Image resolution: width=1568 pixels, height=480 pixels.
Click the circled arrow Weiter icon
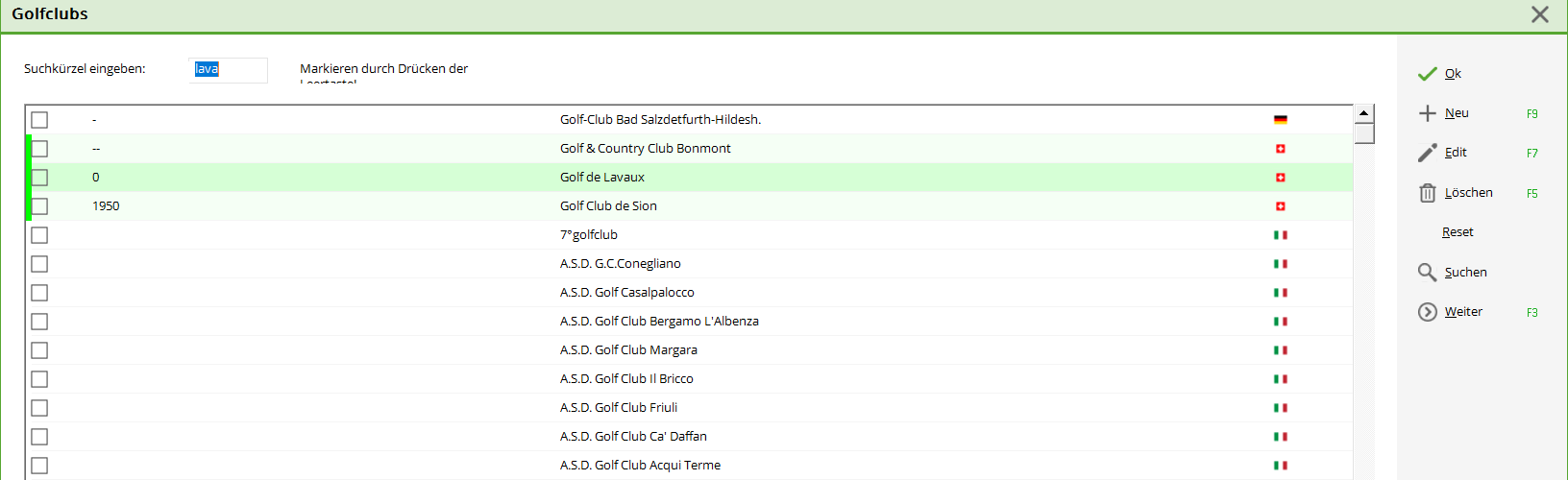(x=1428, y=312)
